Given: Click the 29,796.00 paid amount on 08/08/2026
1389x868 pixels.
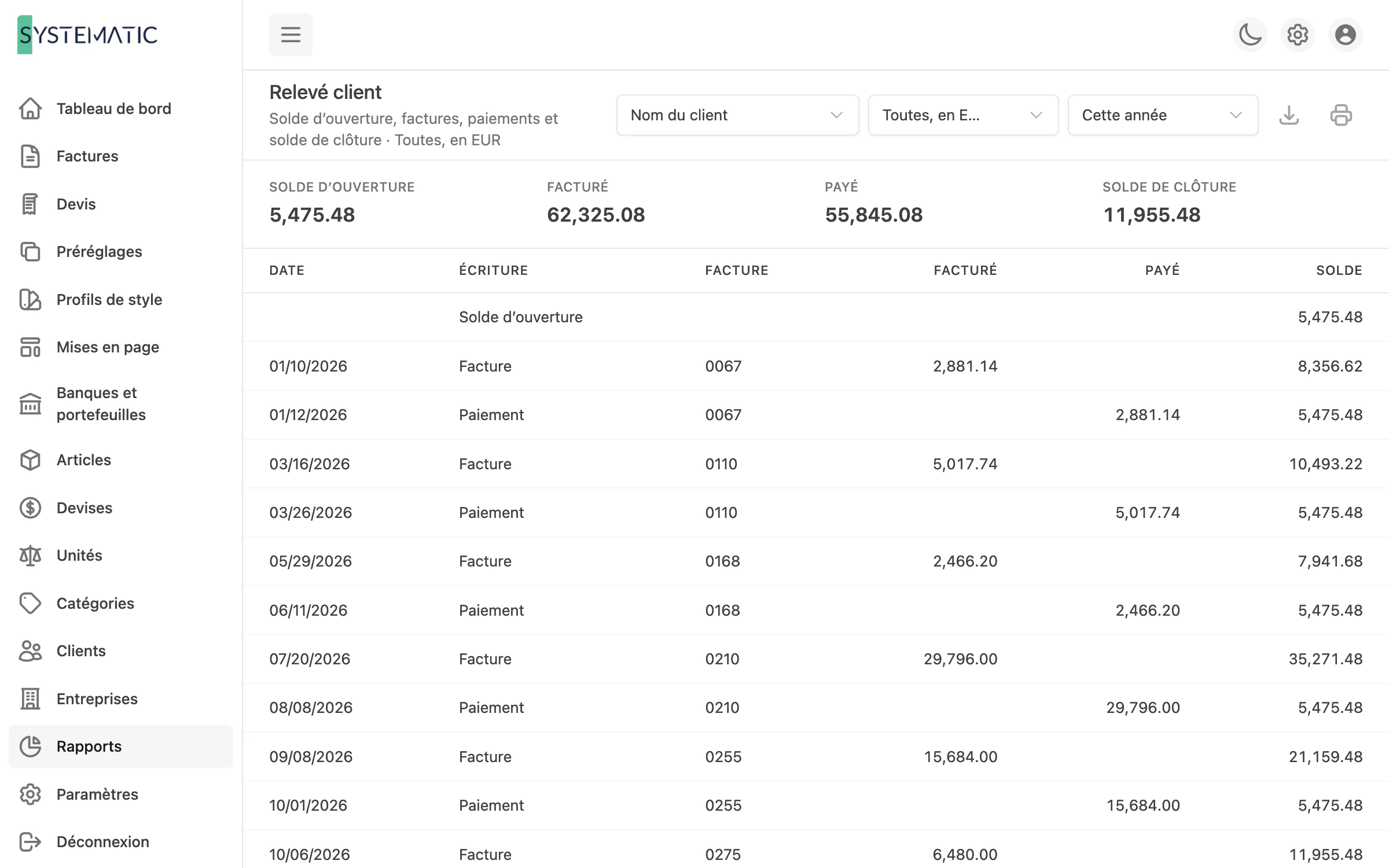Looking at the screenshot, I should (1143, 708).
